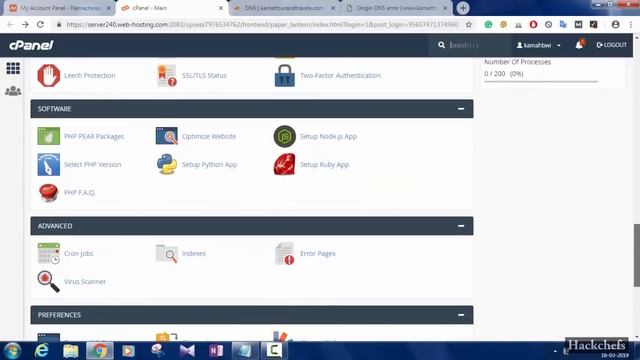Open the Virus Scanner link

click(x=85, y=282)
